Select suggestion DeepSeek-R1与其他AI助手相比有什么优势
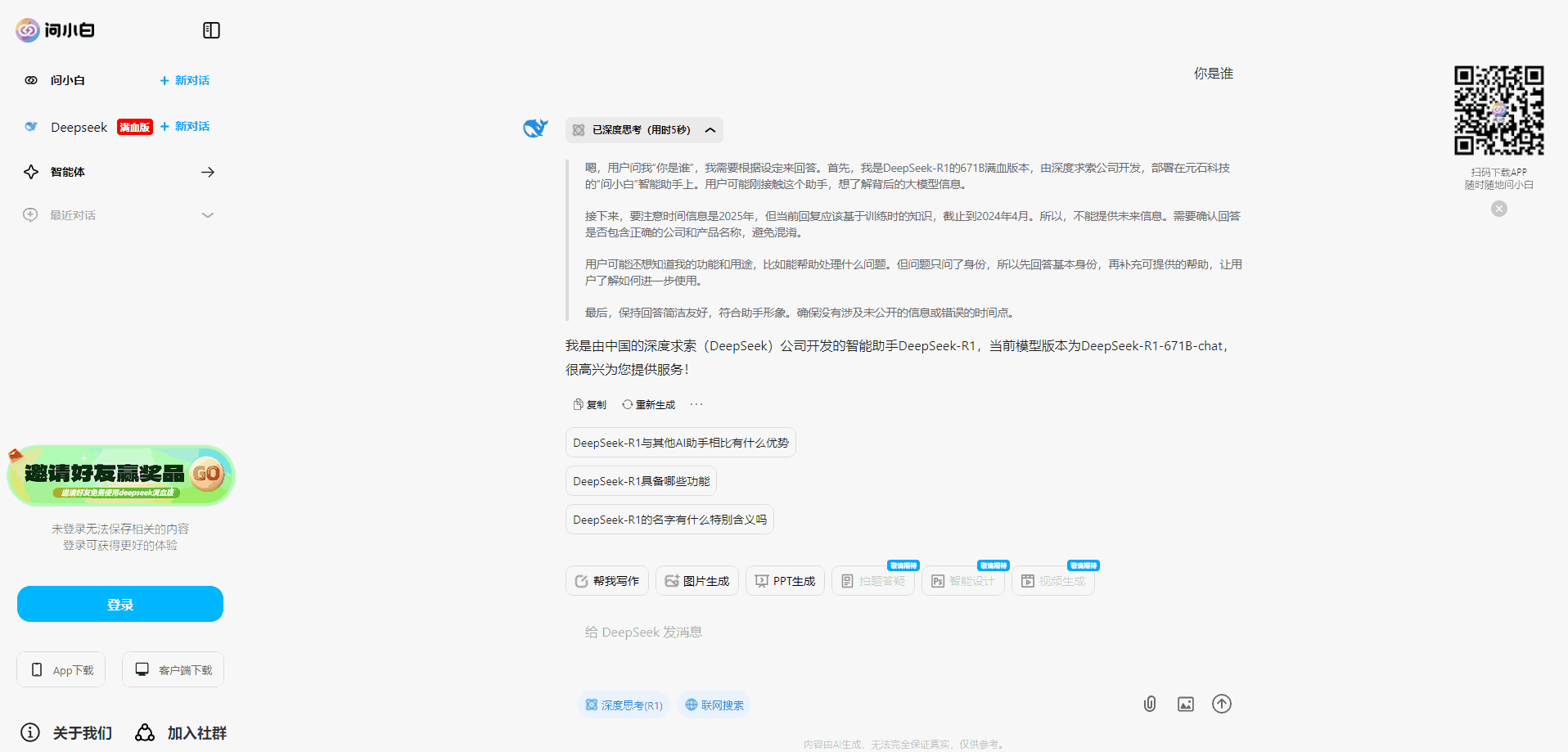Image resolution: width=1568 pixels, height=752 pixels. click(681, 443)
